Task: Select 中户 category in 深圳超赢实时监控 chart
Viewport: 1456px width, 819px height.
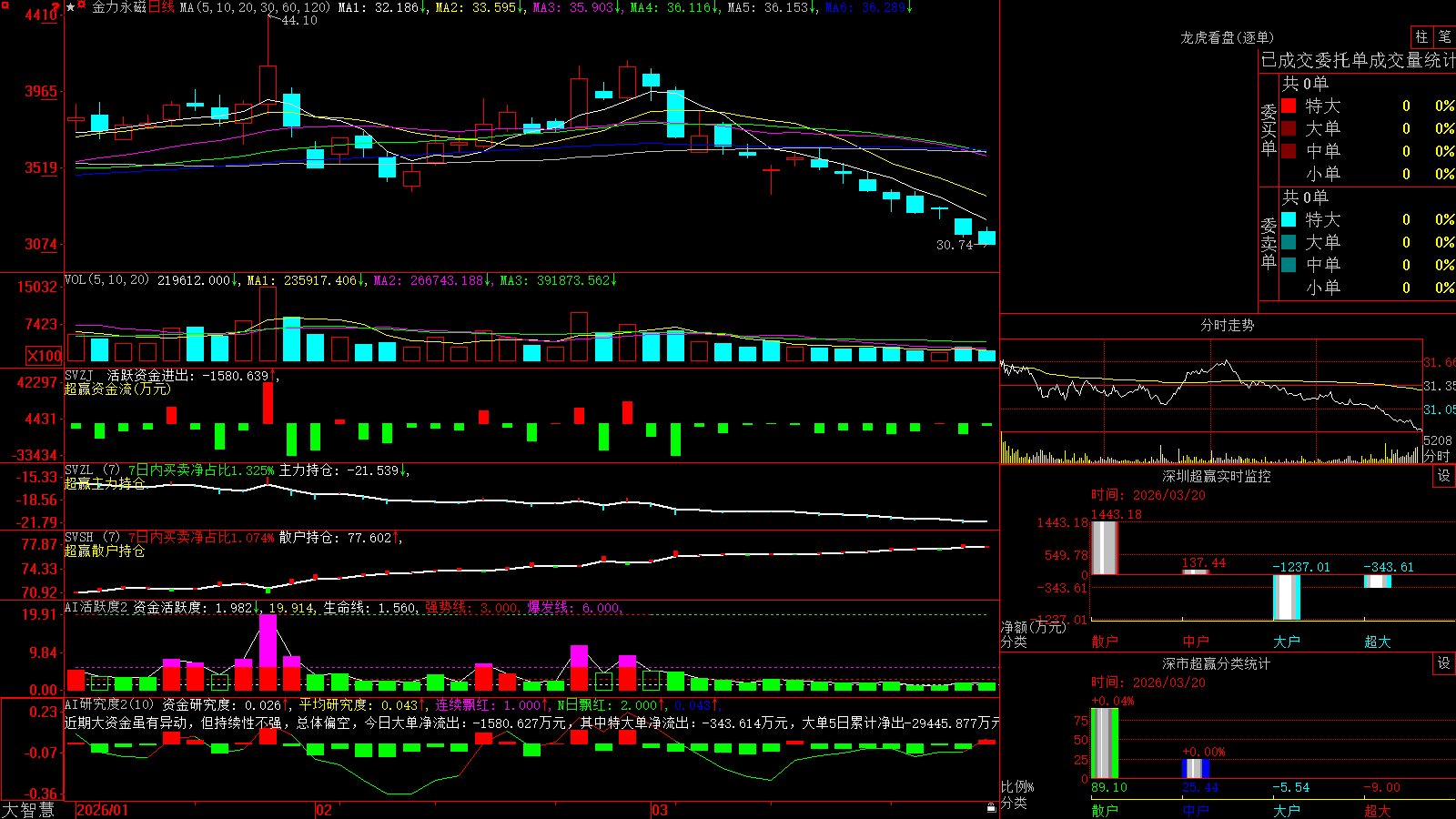Action: 1196,642
